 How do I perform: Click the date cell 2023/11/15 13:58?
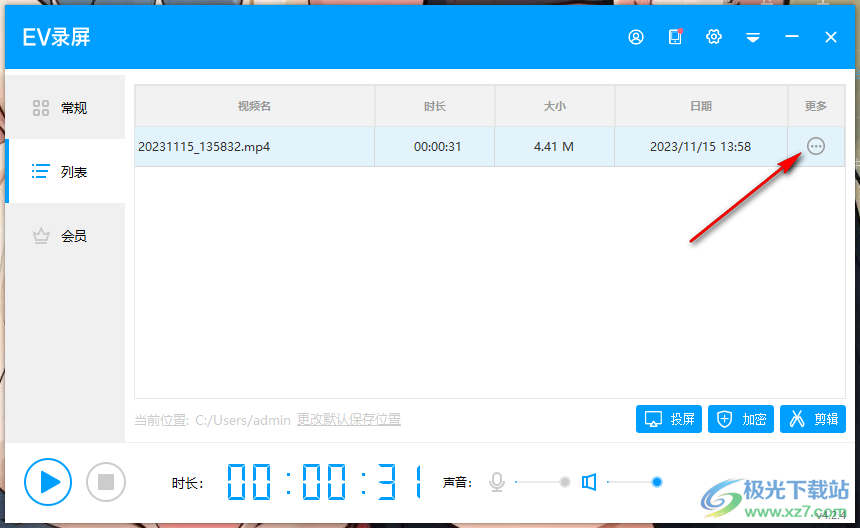tap(700, 146)
